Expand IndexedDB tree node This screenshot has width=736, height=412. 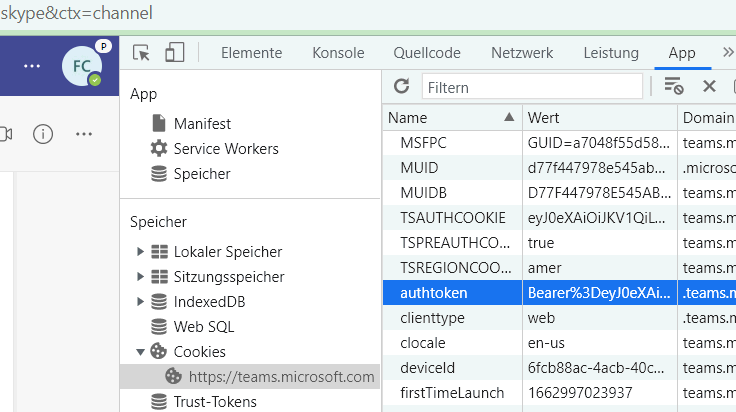pos(140,301)
